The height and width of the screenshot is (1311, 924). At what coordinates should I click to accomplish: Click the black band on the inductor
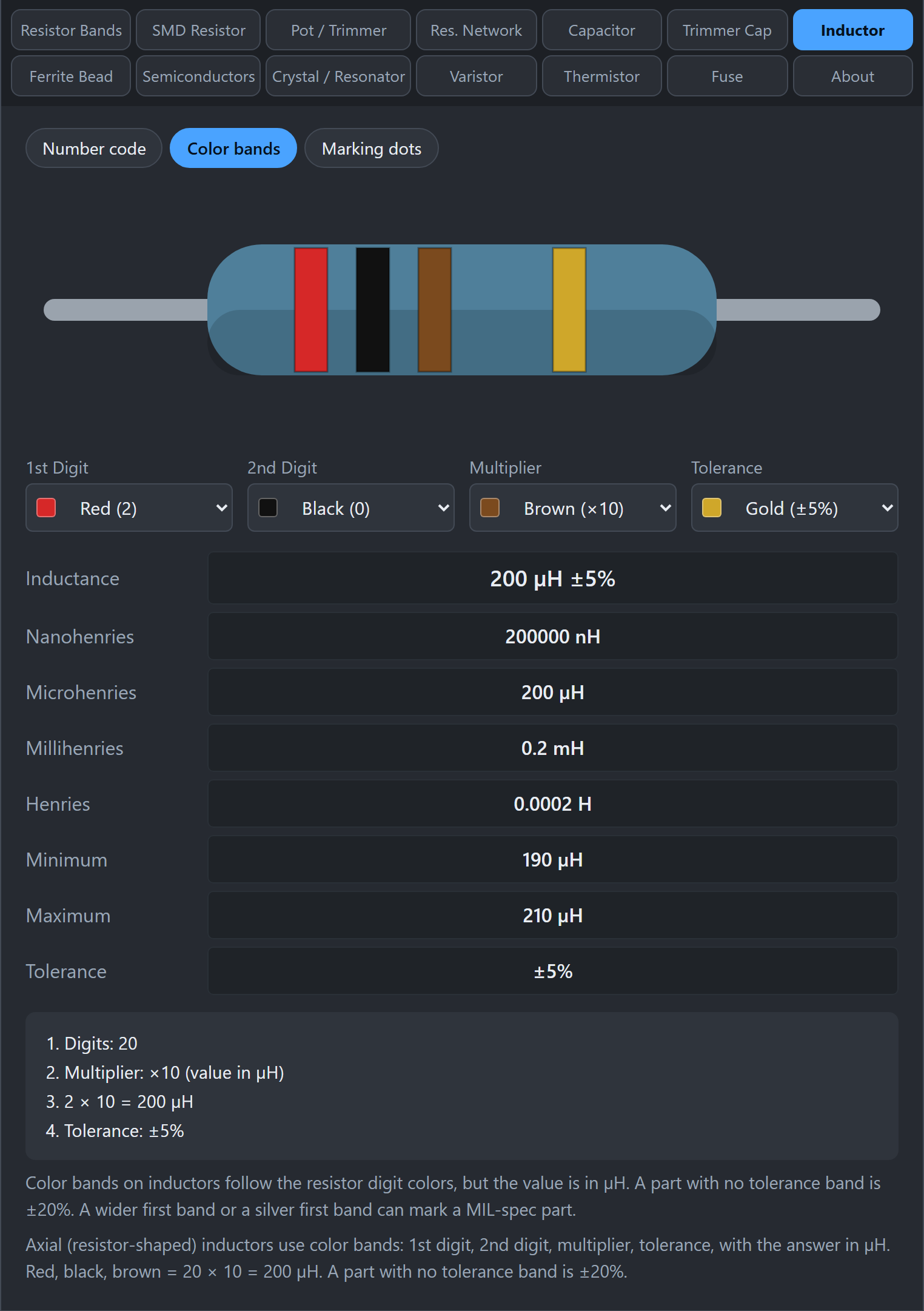tap(373, 309)
